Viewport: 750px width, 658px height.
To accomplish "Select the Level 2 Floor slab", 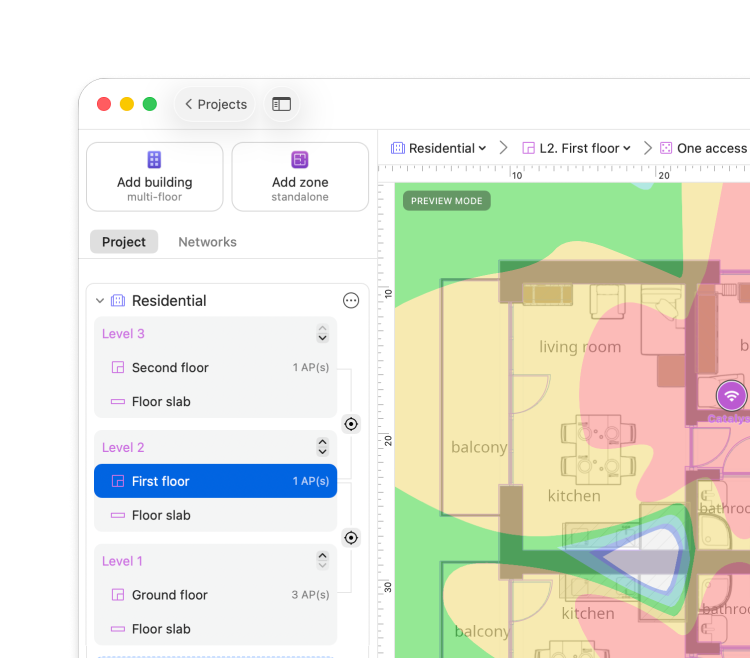I will point(215,515).
